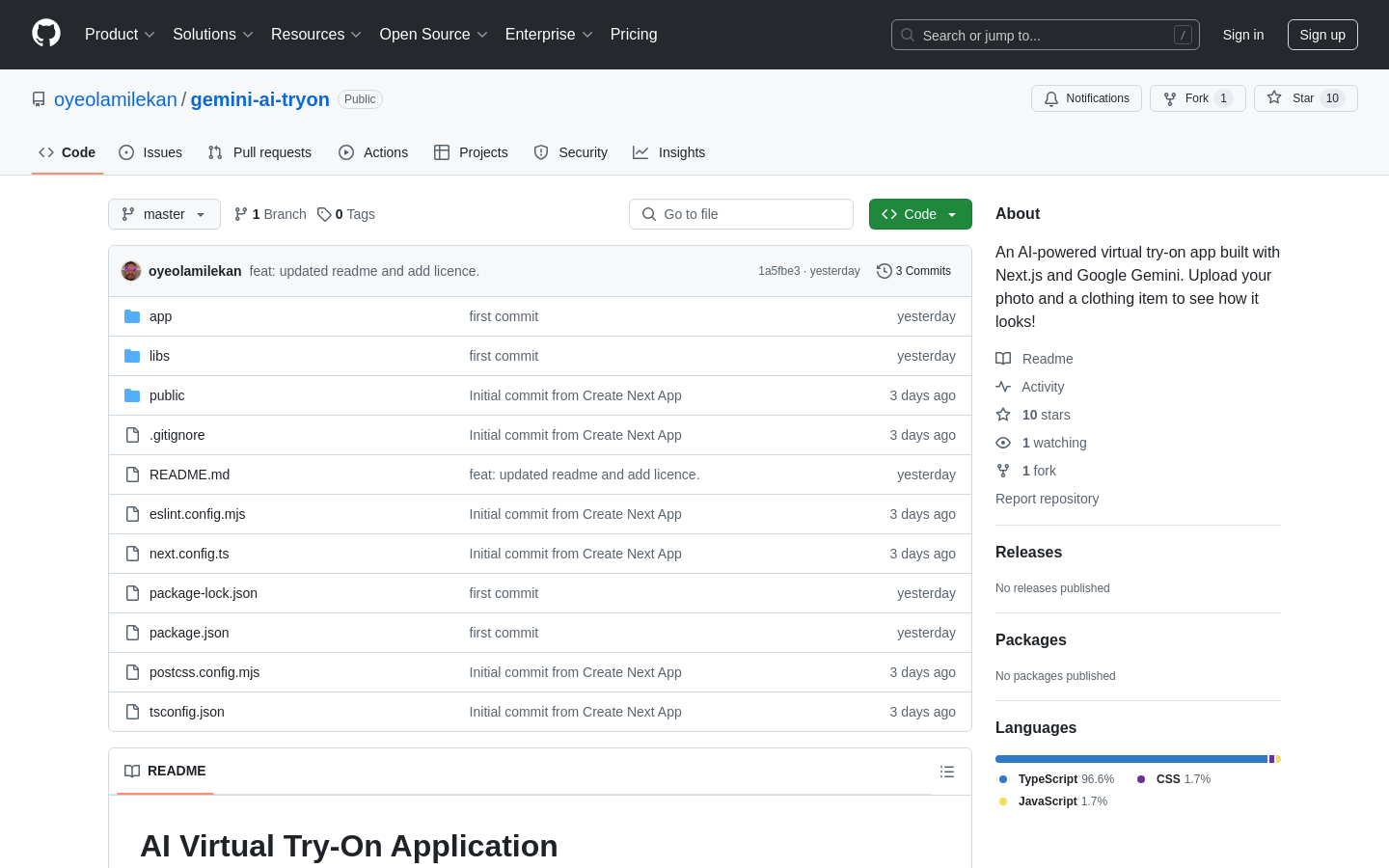Expand the Open Source menu
This screenshot has height=868, width=1389.
[434, 34]
